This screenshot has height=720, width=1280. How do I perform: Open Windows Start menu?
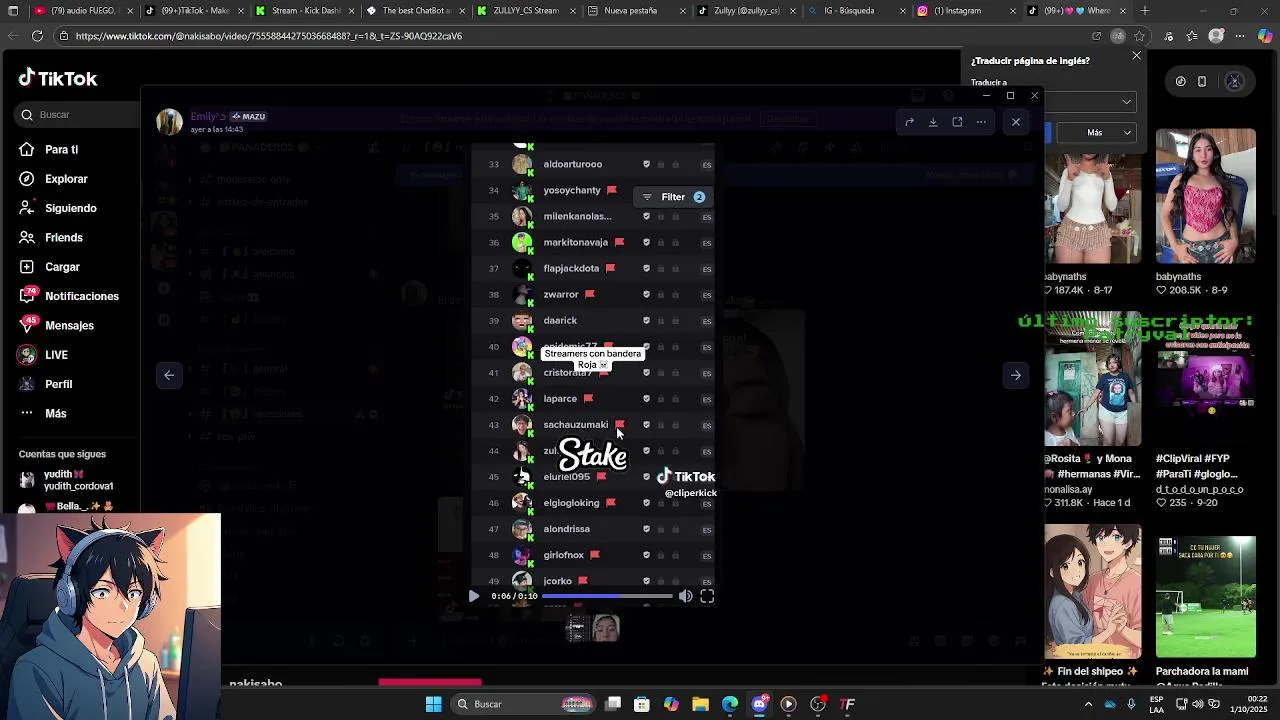coord(433,704)
